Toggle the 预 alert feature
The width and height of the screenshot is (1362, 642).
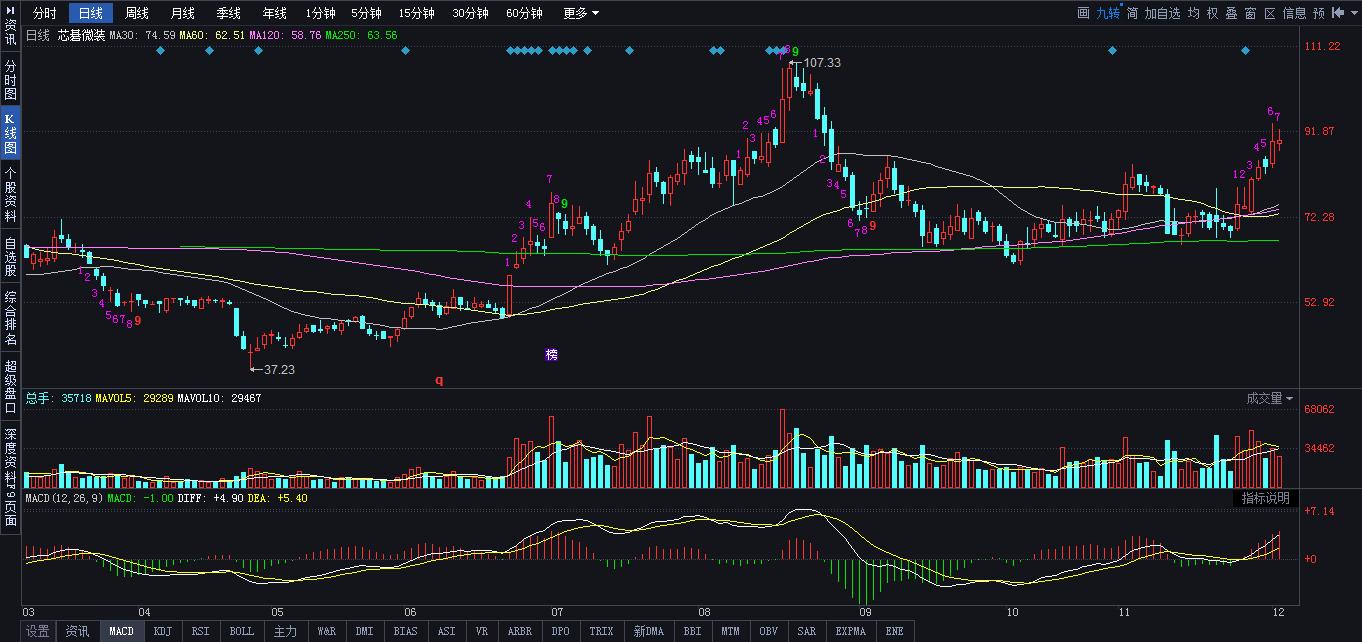1319,13
